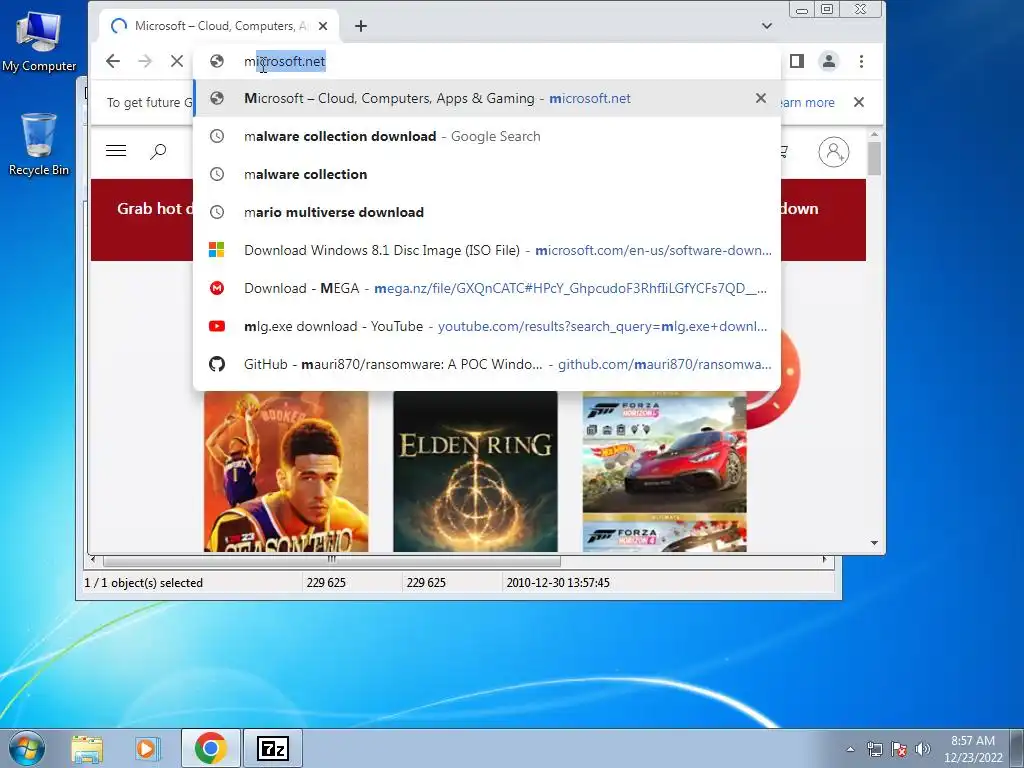Open a new tab with the plus button
This screenshot has width=1024, height=768.
[x=360, y=26]
